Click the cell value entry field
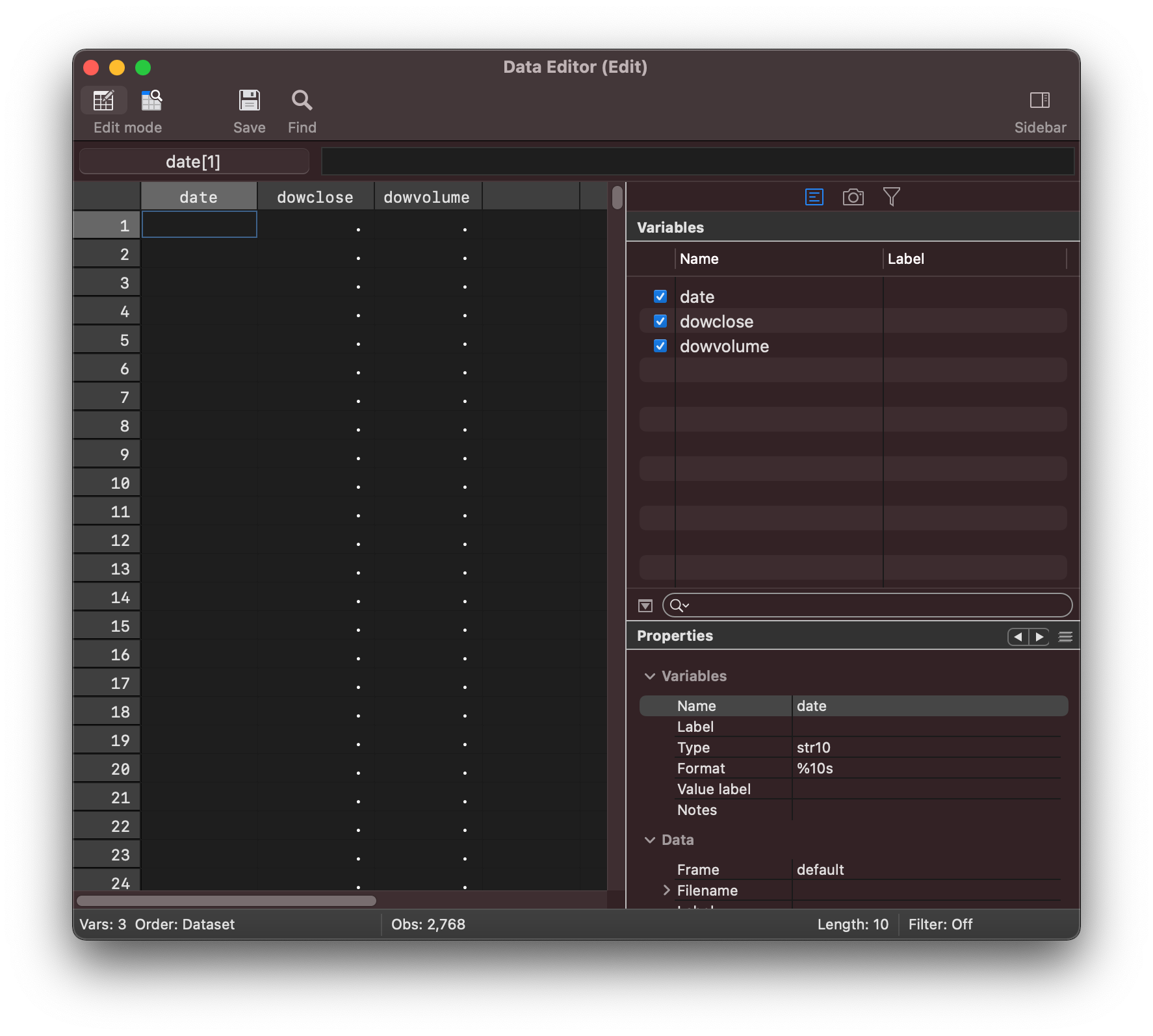 697,161
